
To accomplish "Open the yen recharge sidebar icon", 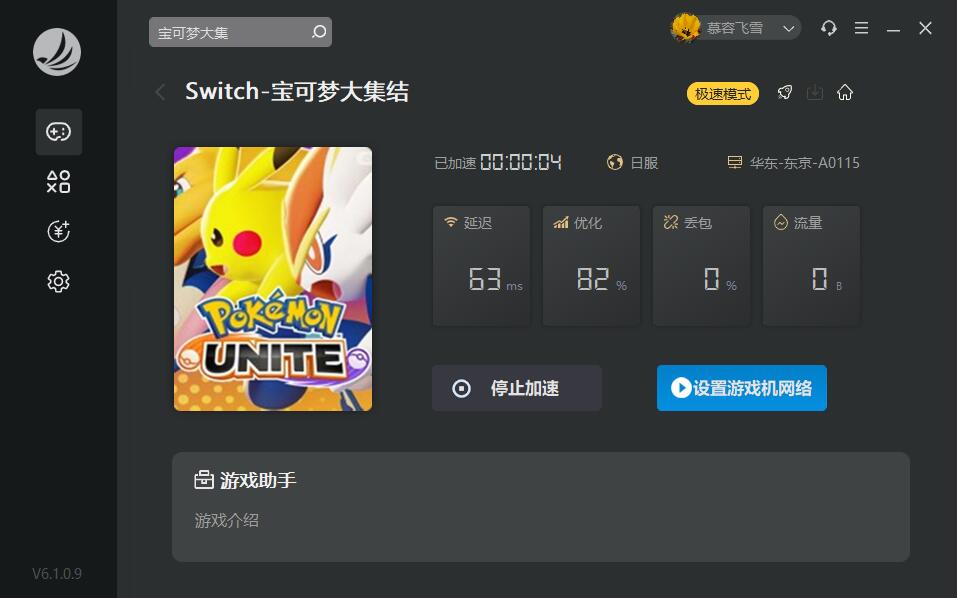I will [59, 231].
